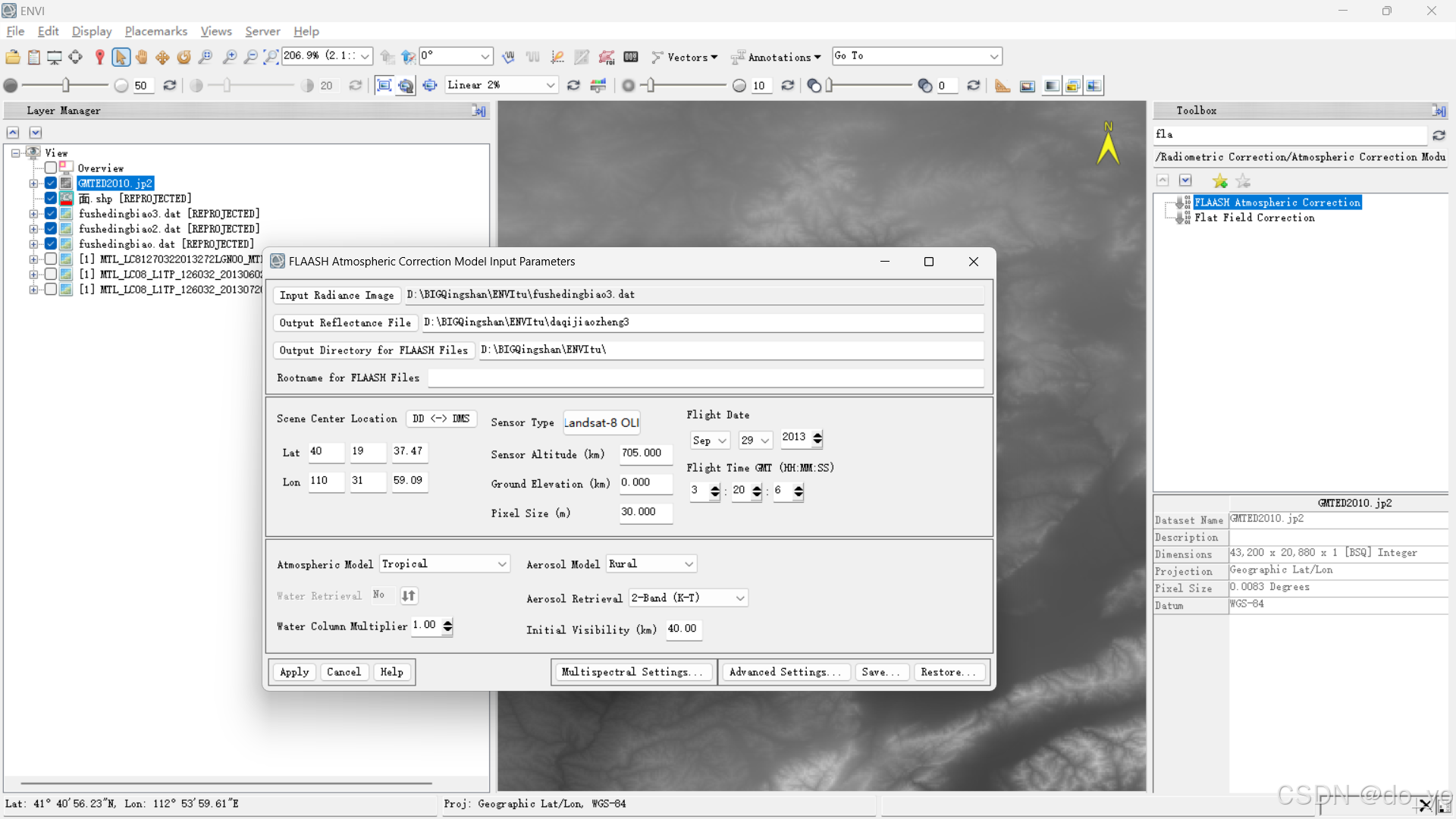Enable the Overview checkbox
This screenshot has height=819, width=1456.
pyautogui.click(x=51, y=168)
